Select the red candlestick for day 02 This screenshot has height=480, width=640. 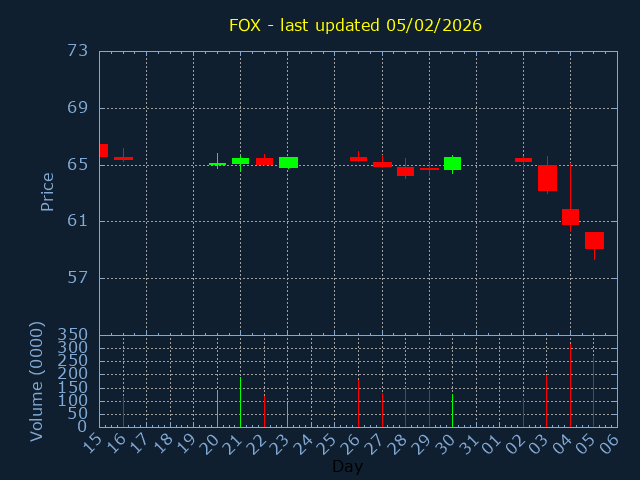click(x=523, y=160)
